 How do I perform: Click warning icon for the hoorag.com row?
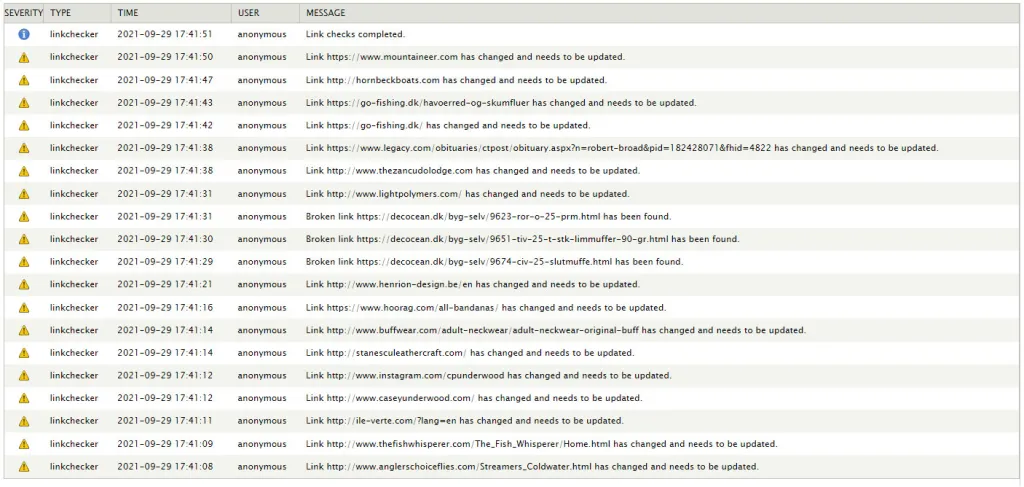[24, 308]
